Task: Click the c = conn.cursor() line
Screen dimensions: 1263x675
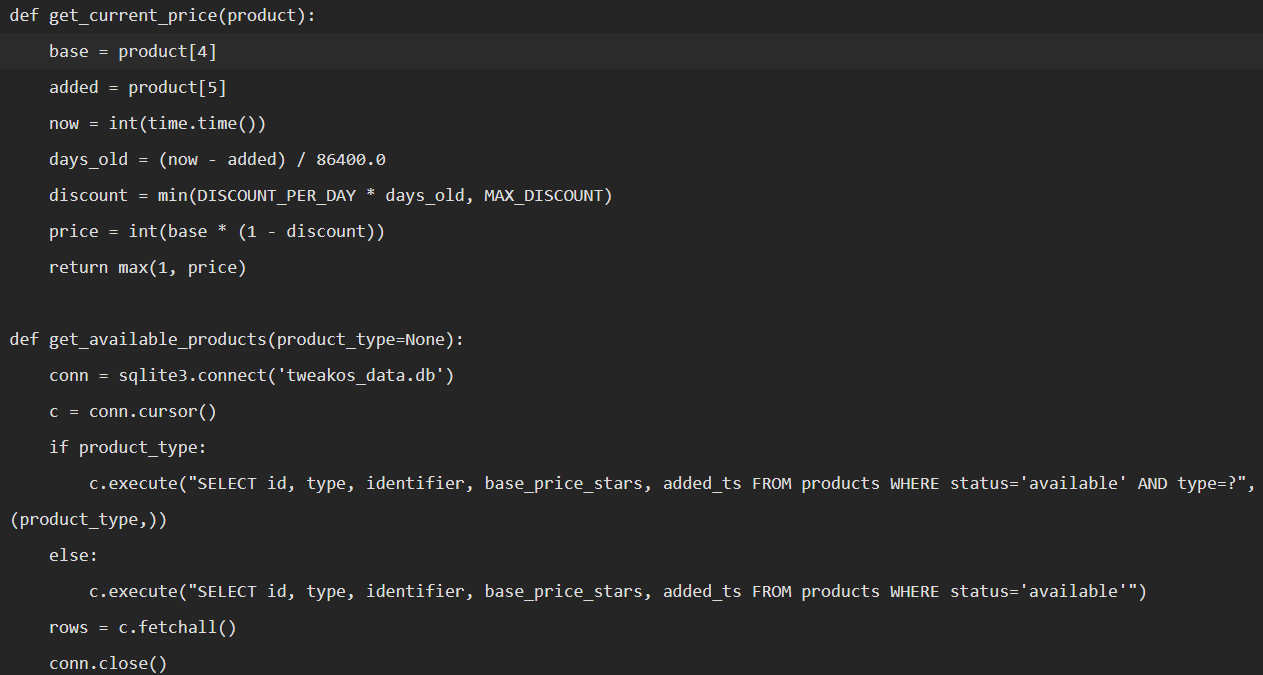Action: coord(132,411)
